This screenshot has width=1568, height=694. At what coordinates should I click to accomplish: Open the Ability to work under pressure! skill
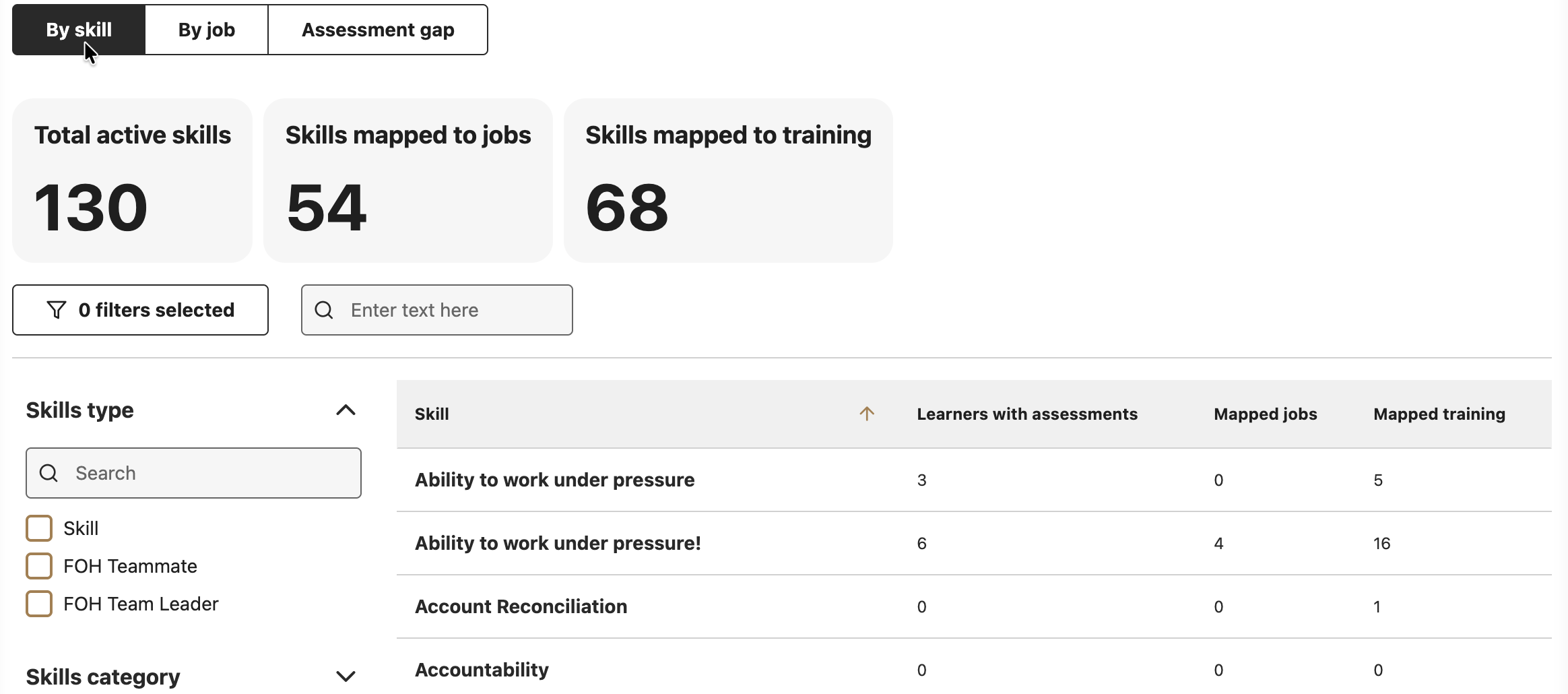558,543
